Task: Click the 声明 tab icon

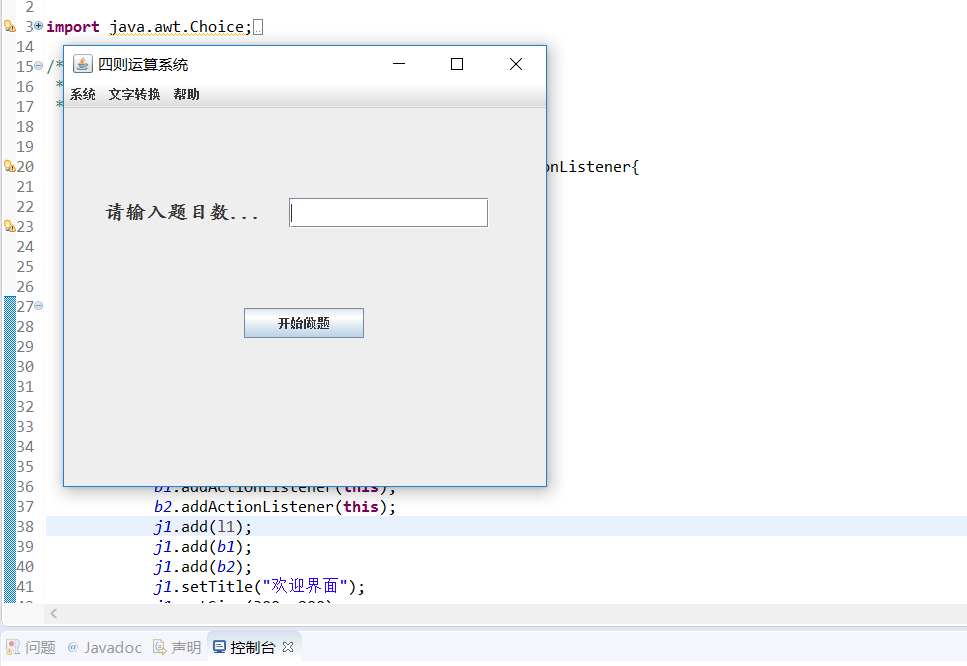Action: (159, 647)
